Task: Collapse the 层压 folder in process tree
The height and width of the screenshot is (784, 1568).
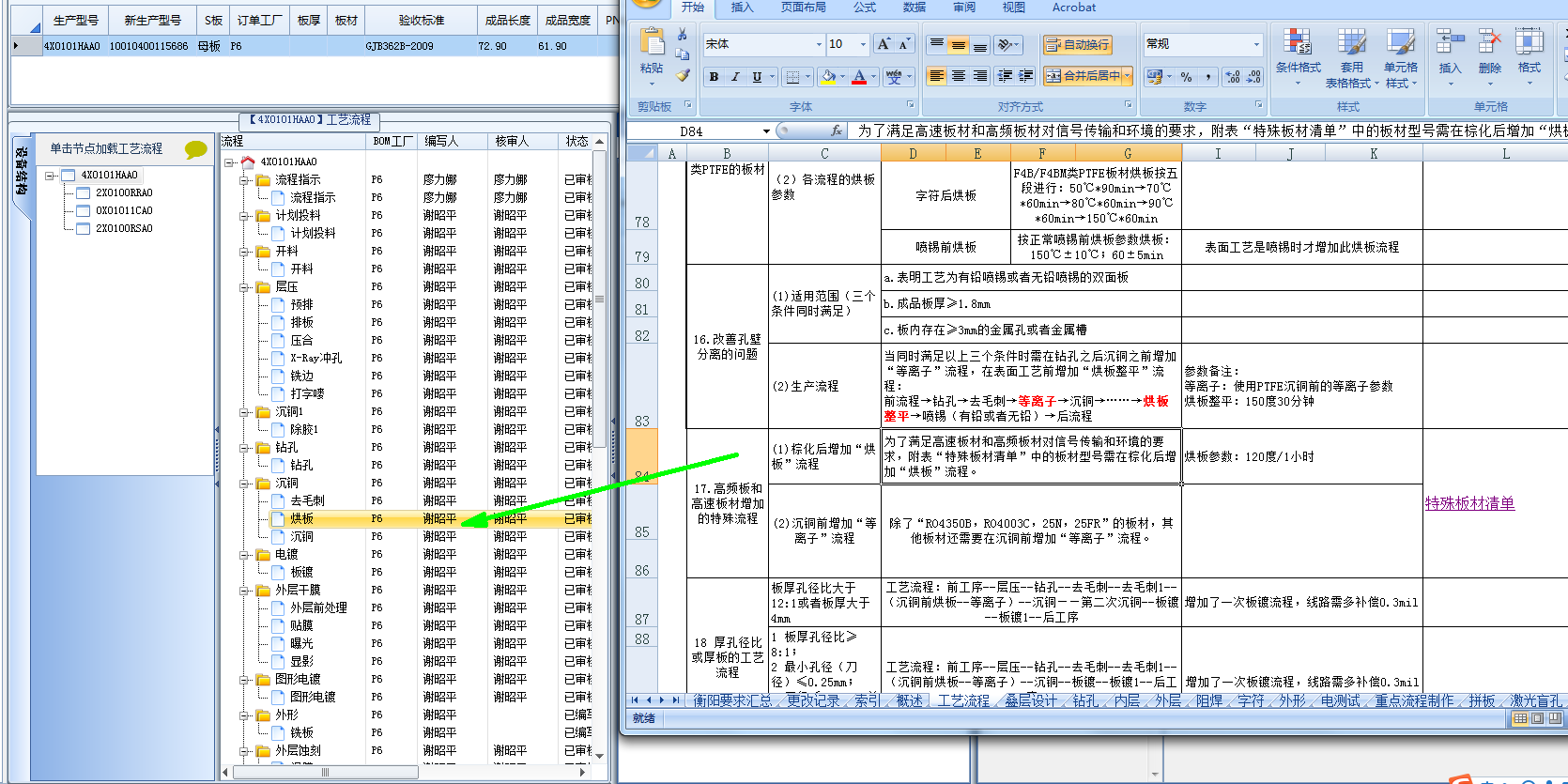Action: coord(245,287)
